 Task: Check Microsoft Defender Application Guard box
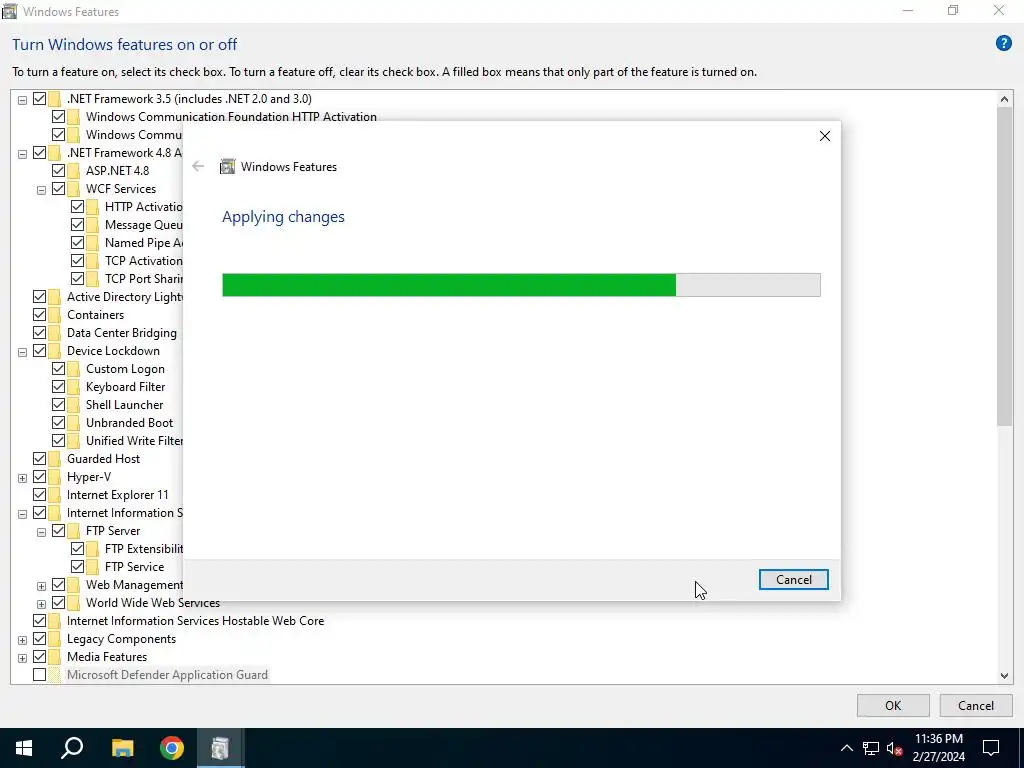pos(39,675)
